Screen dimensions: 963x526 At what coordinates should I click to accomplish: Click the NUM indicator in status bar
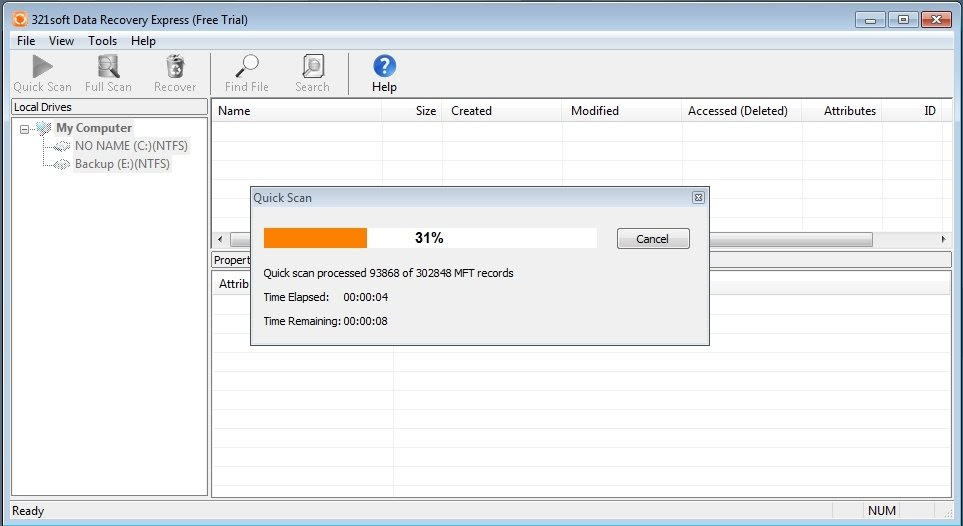(x=881, y=511)
